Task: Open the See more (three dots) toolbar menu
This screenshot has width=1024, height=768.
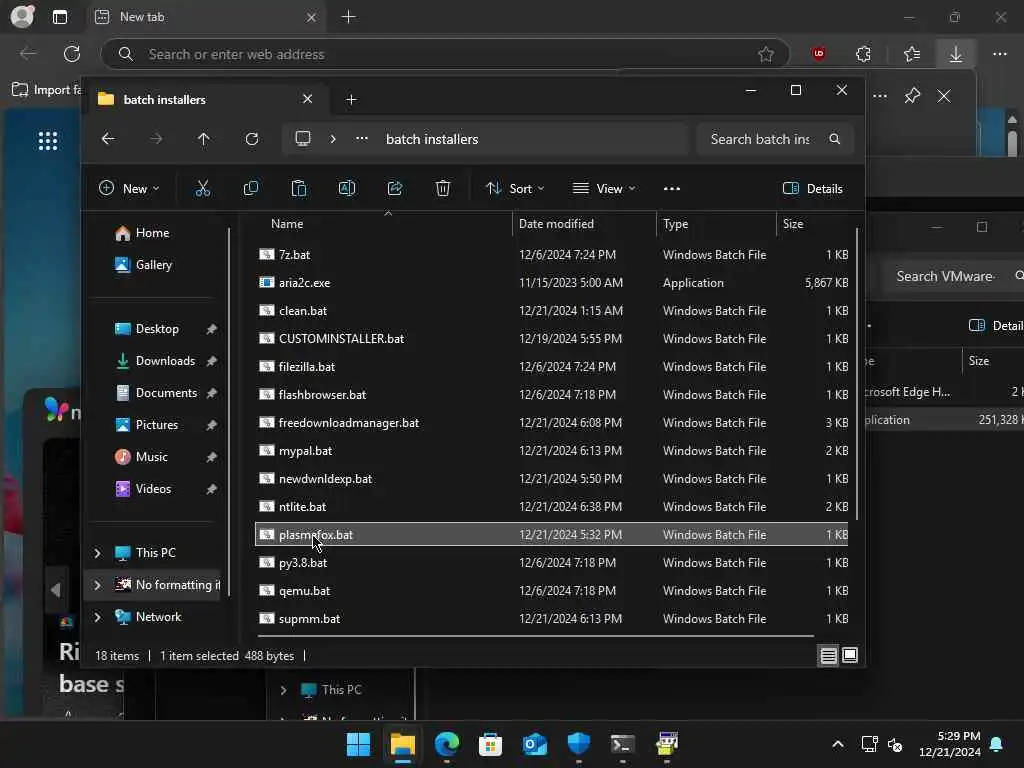Action: click(x=671, y=189)
